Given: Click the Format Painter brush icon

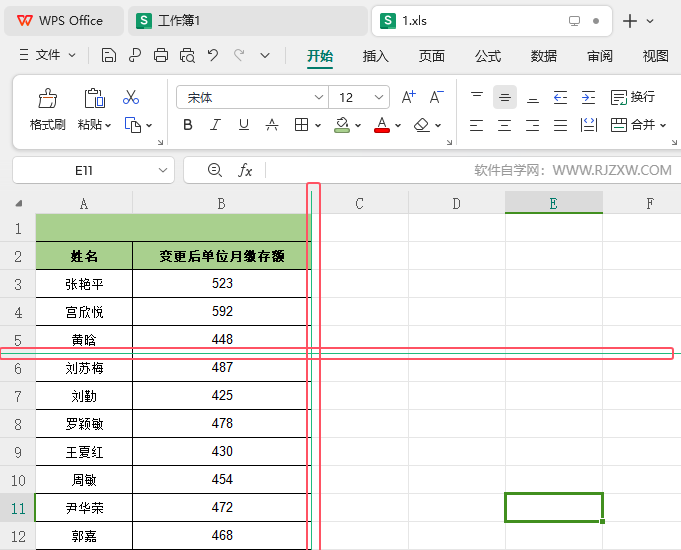Looking at the screenshot, I should 47,98.
